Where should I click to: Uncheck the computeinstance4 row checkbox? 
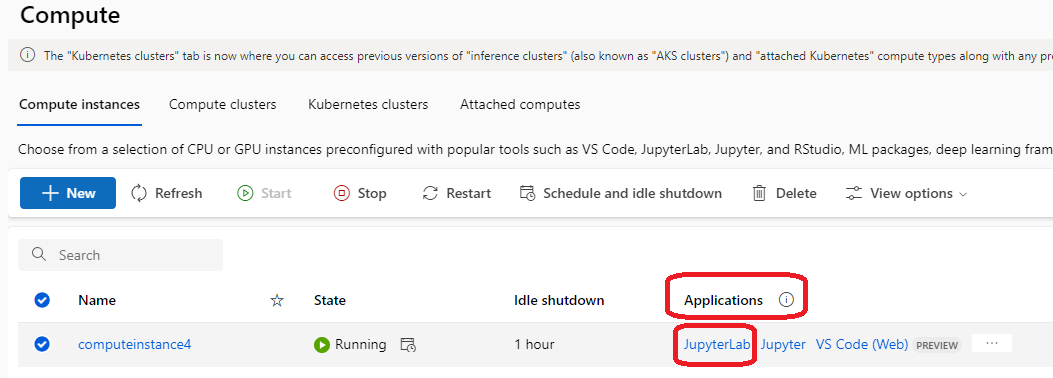42,344
